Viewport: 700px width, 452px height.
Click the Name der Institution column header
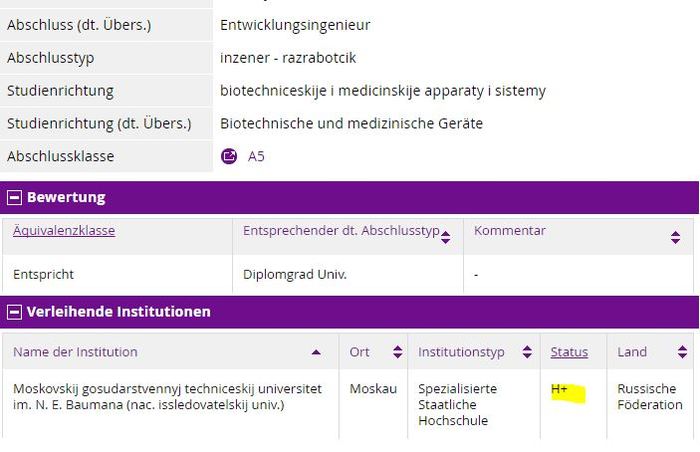pyautogui.click(x=75, y=352)
